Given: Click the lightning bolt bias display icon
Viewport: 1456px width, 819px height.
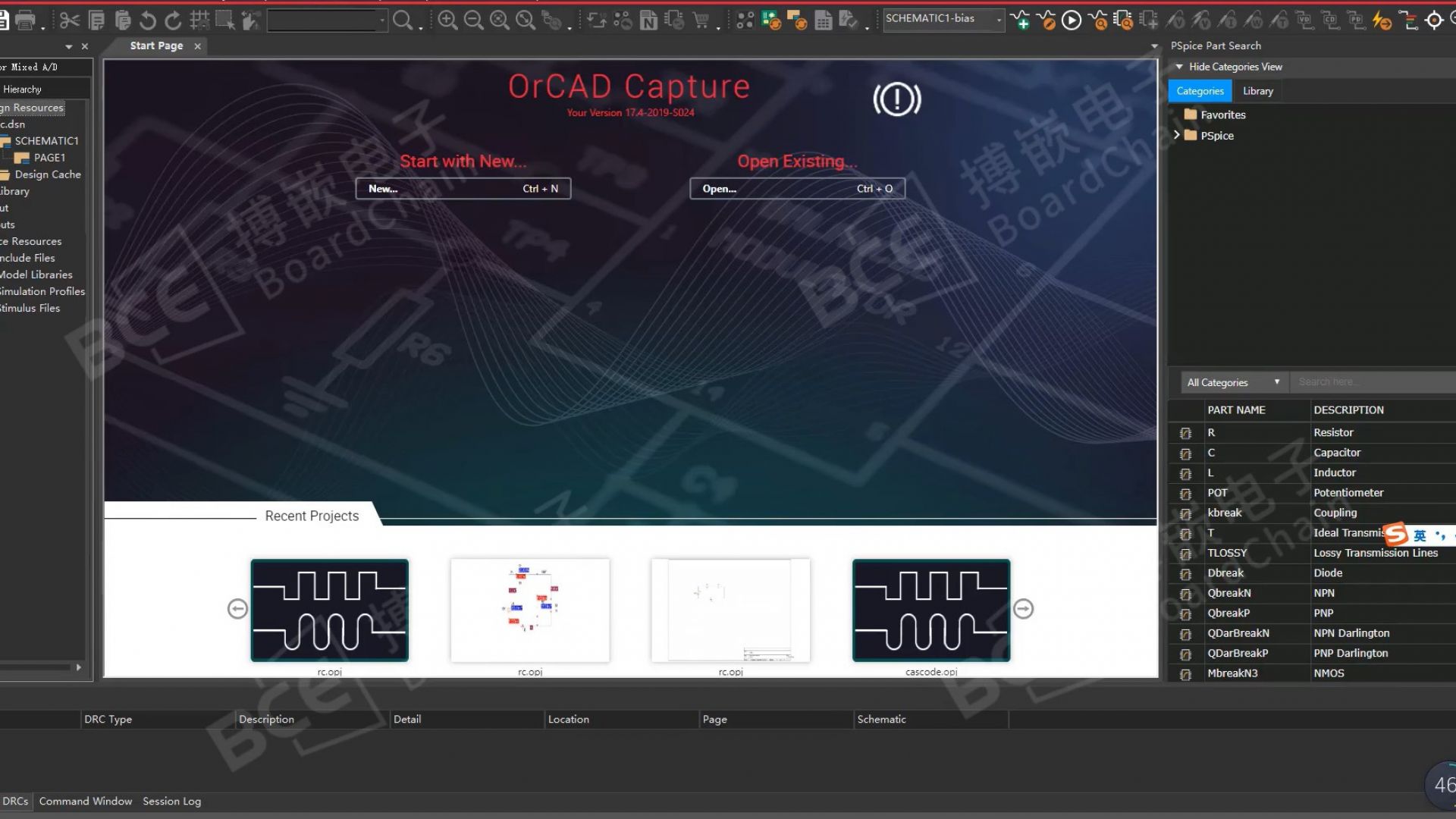Looking at the screenshot, I should tap(1382, 20).
